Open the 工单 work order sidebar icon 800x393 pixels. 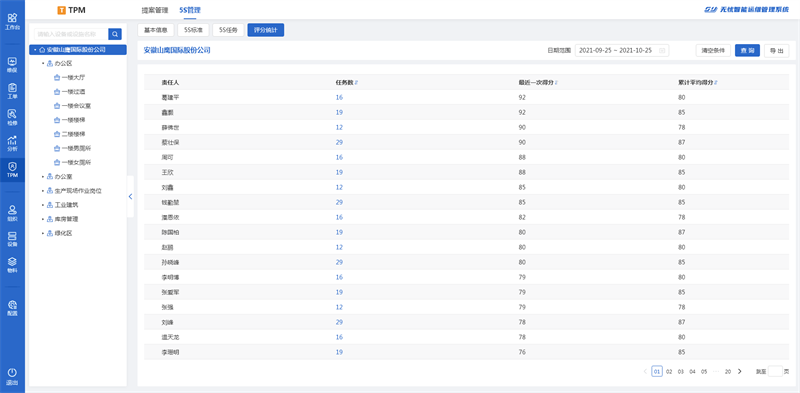(x=12, y=88)
